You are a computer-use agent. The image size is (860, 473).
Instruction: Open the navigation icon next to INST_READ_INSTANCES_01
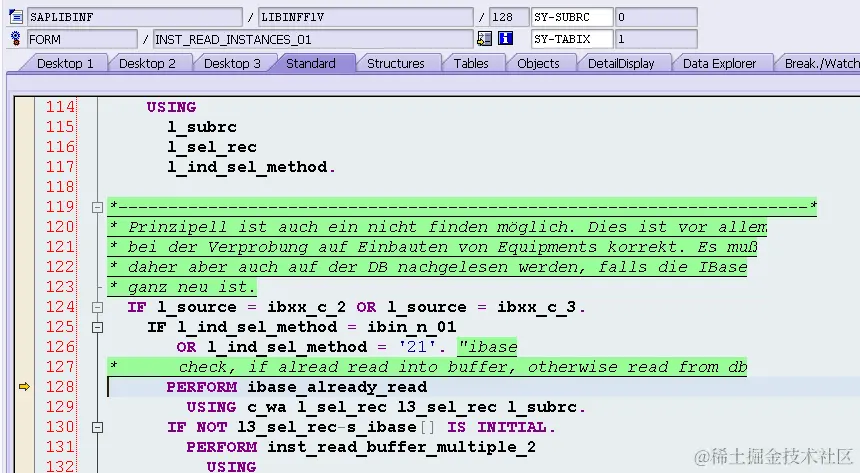484,38
